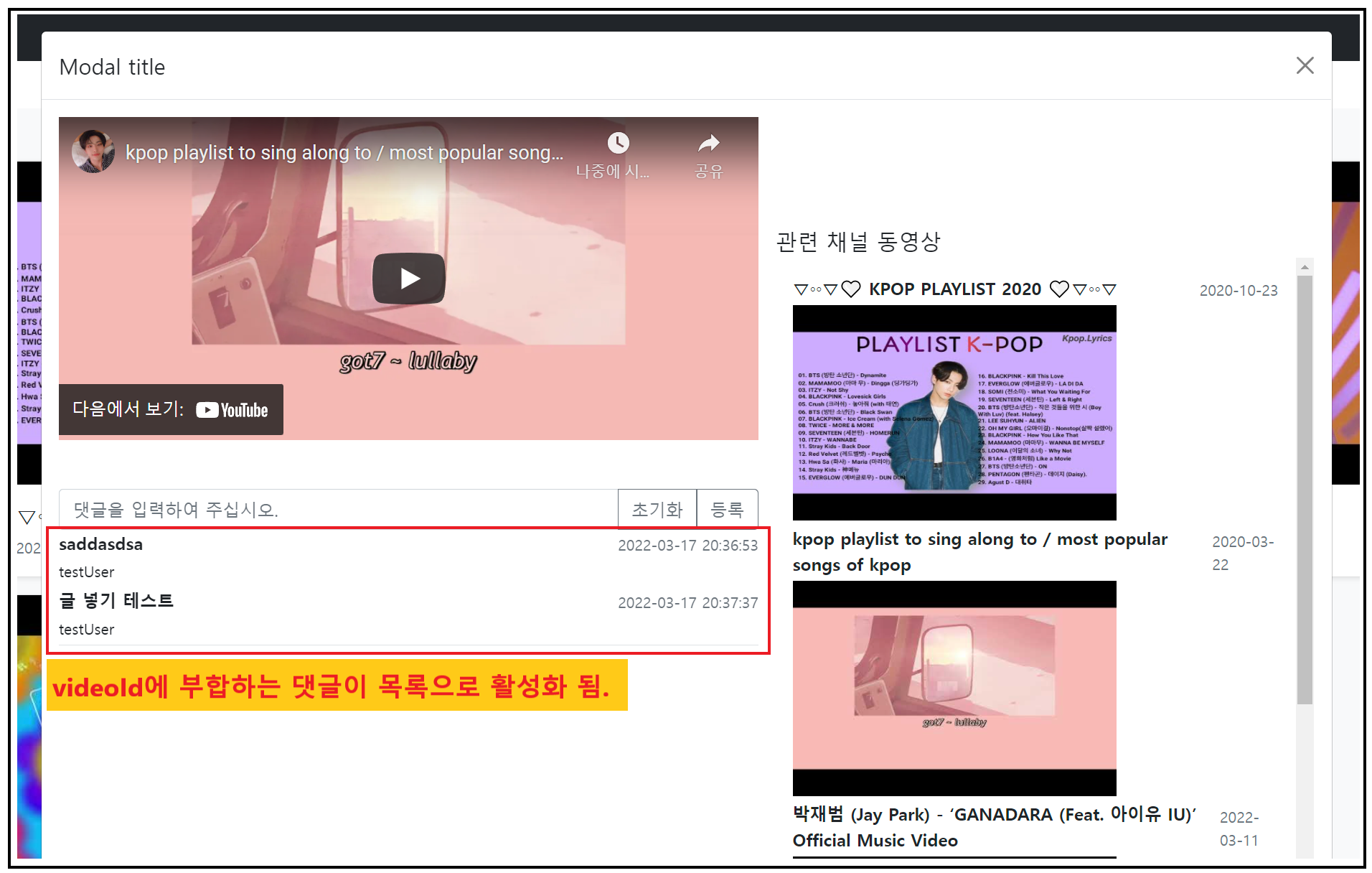This screenshot has width=1372, height=873.
Task: Click the Watch later clock icon
Action: coord(618,143)
